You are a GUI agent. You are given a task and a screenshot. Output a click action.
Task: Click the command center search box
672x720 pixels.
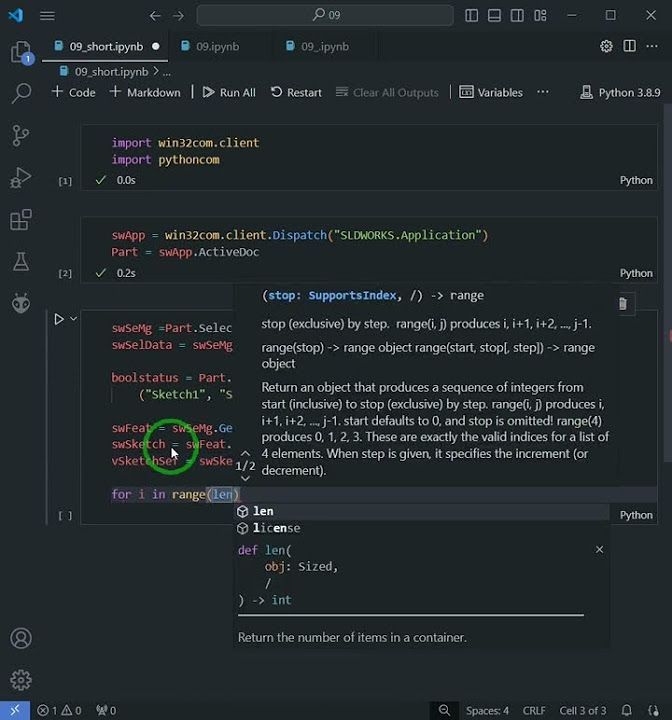[x=325, y=15]
